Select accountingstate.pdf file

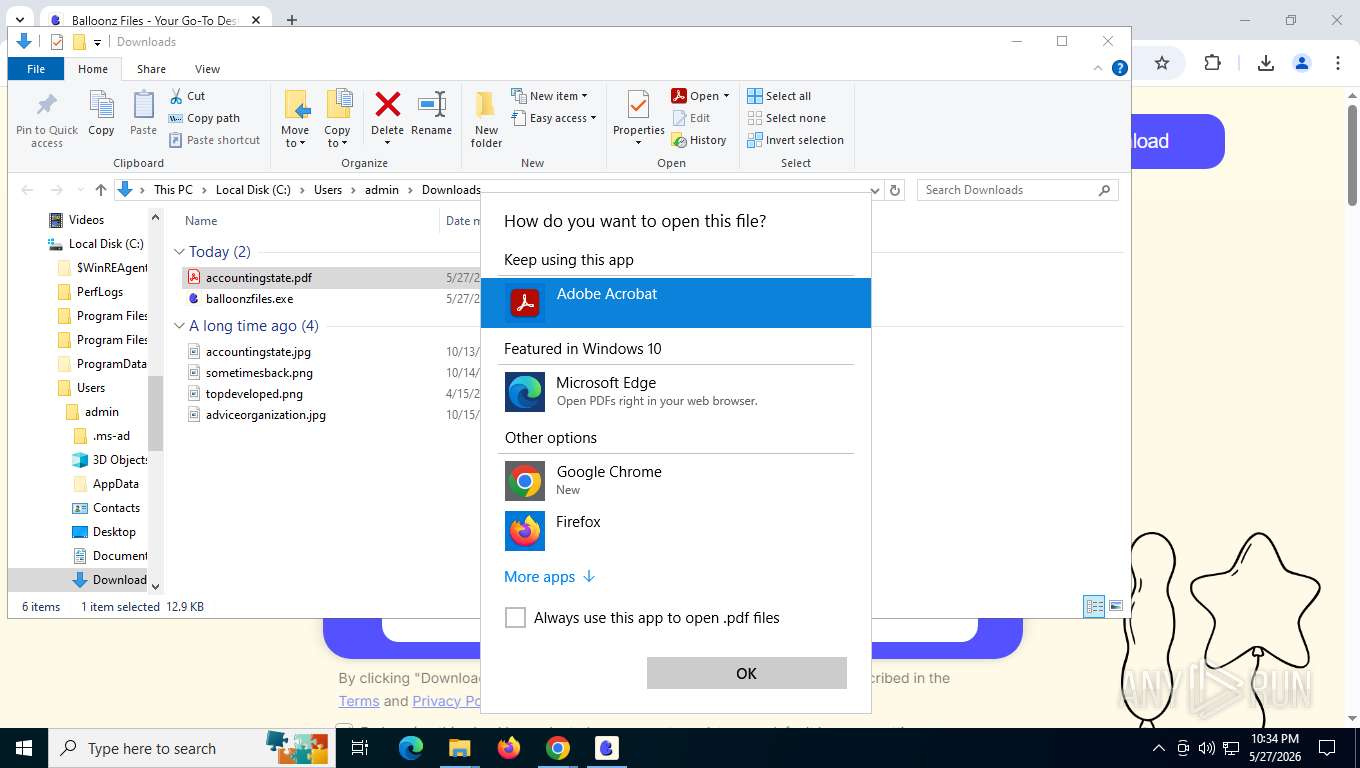click(x=259, y=277)
